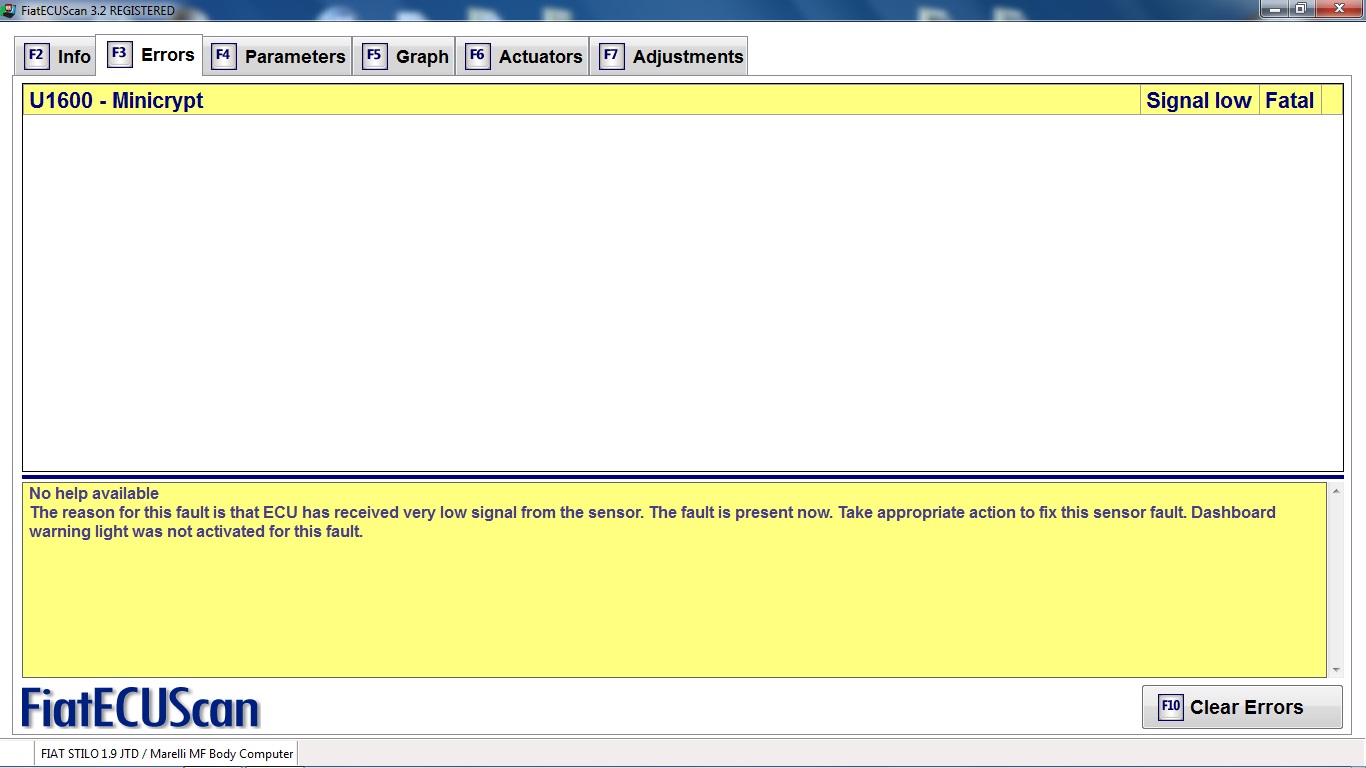
Task: Click the F7 key icon on Adjustments tab
Action: 611,56
